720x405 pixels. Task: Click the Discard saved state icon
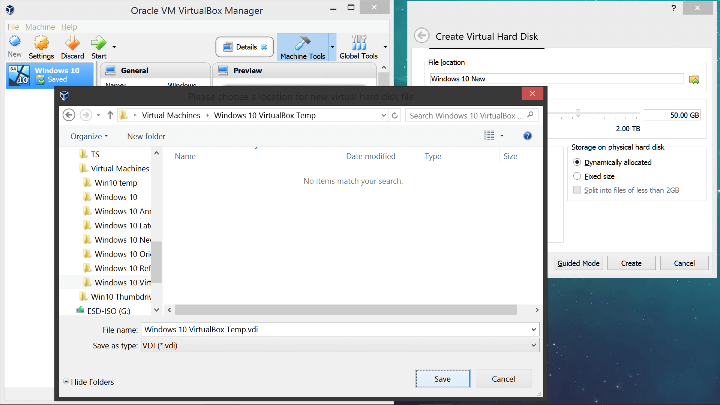pyautogui.click(x=72, y=43)
